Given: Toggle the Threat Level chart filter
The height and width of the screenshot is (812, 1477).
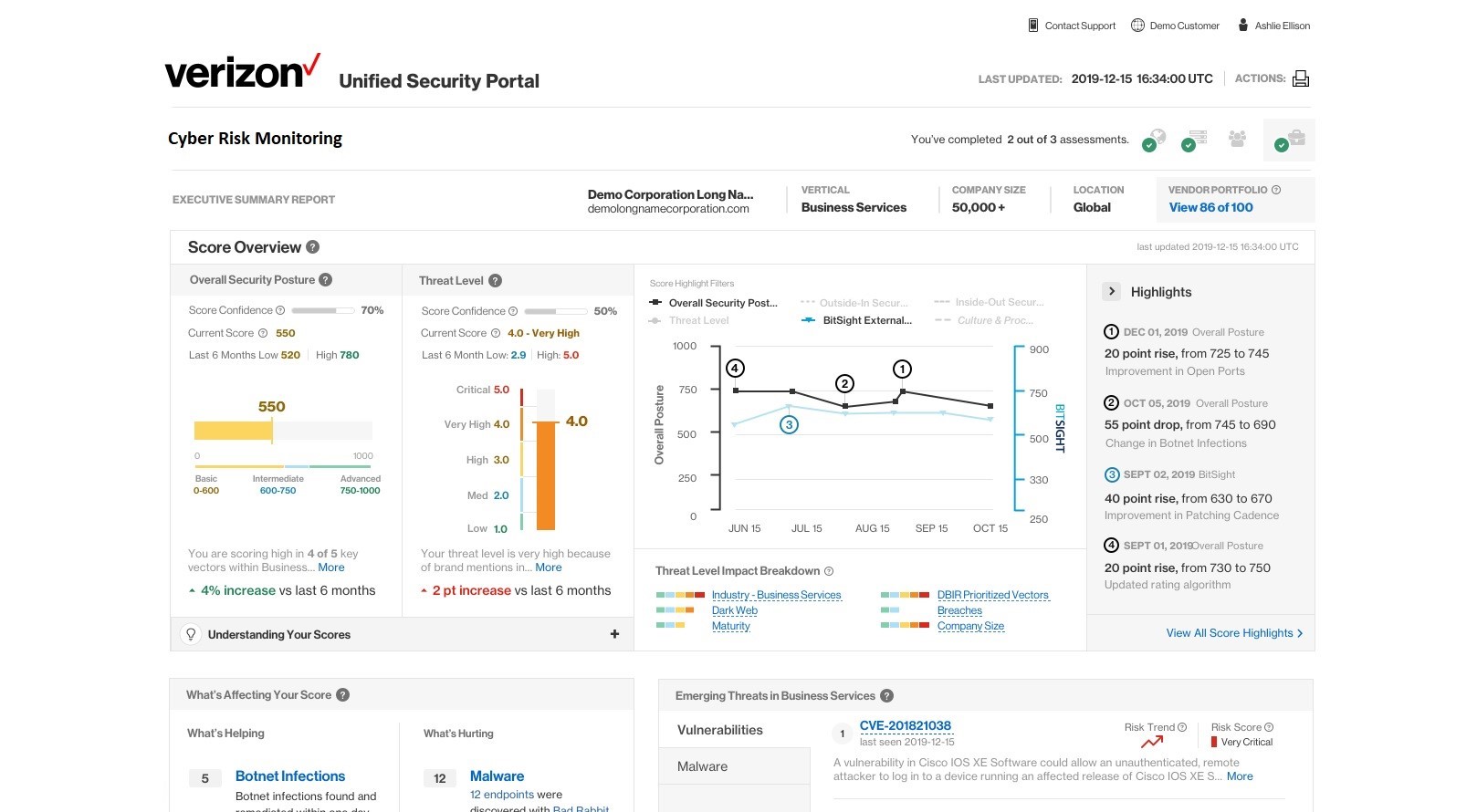Looking at the screenshot, I should [700, 320].
